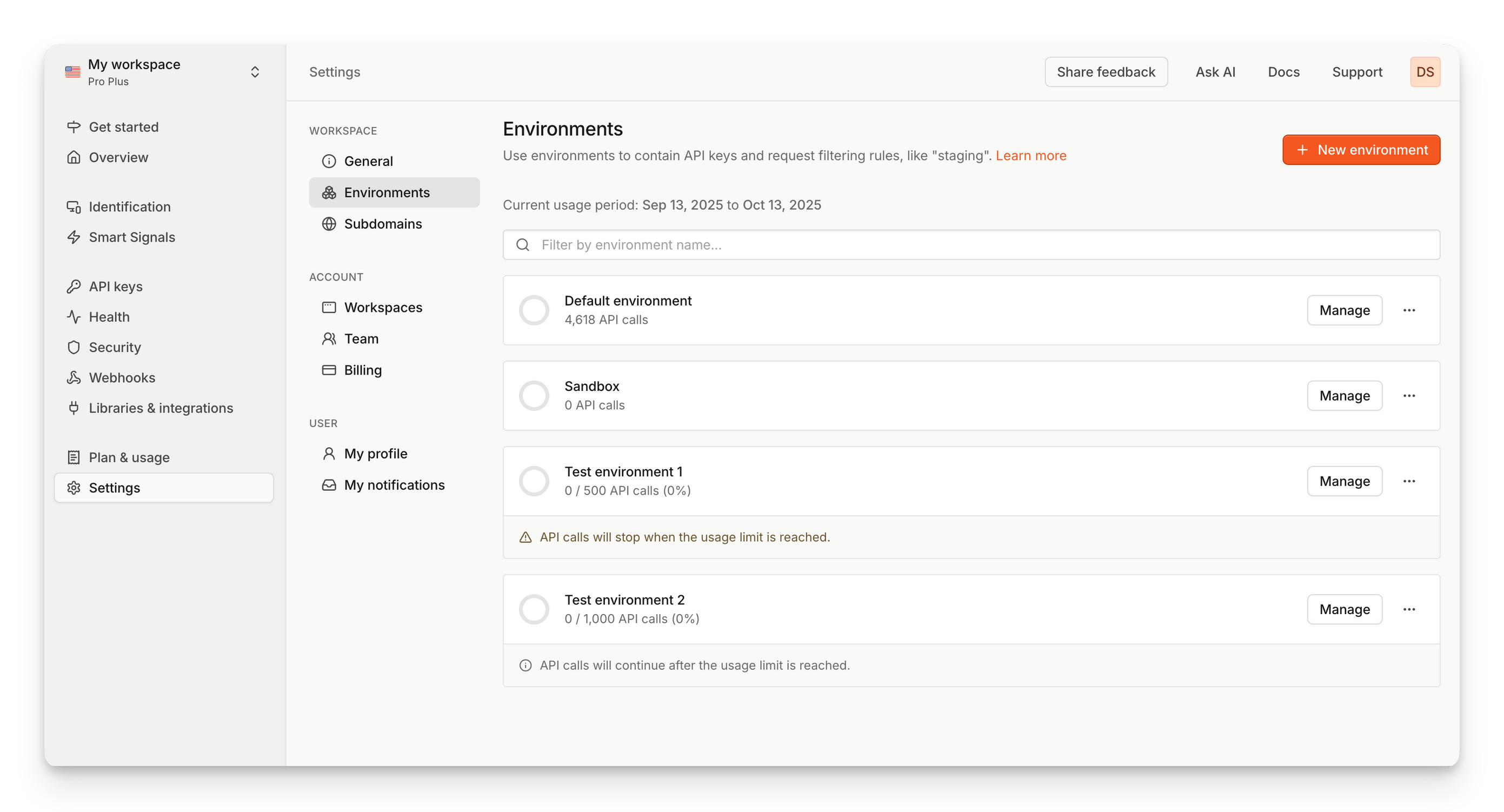Create a New environment

tap(1361, 150)
